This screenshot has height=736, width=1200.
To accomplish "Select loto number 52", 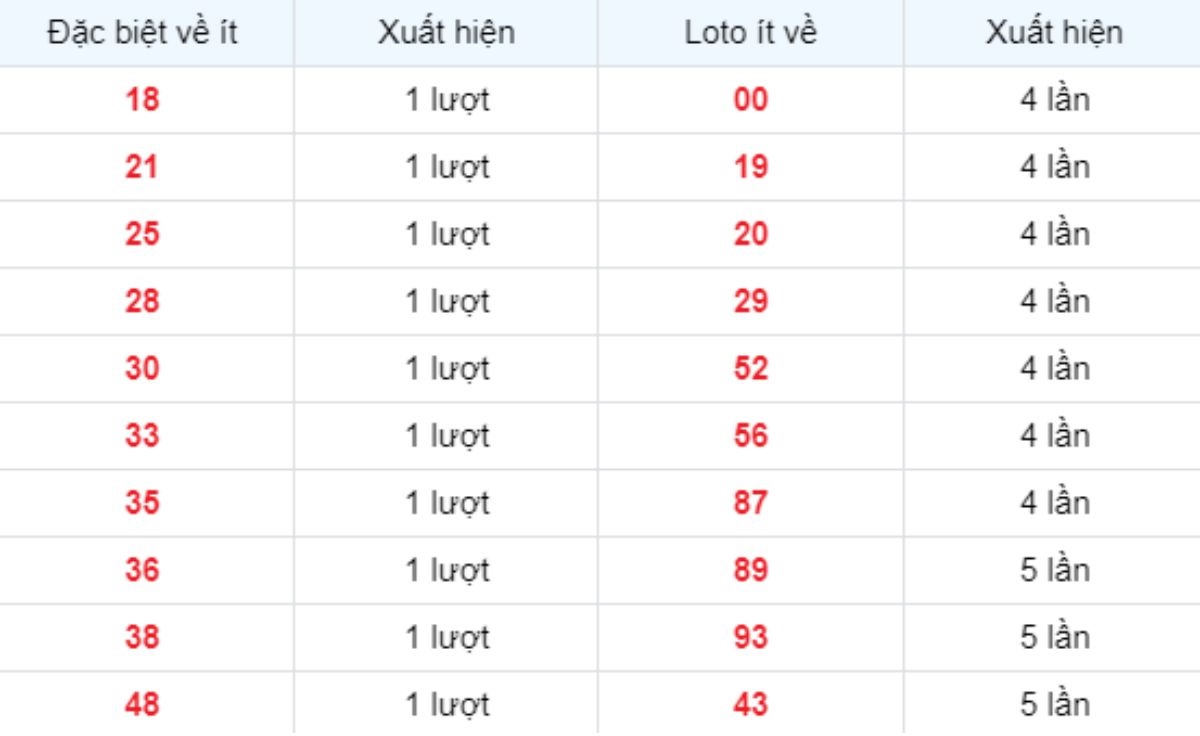I will [x=750, y=368].
